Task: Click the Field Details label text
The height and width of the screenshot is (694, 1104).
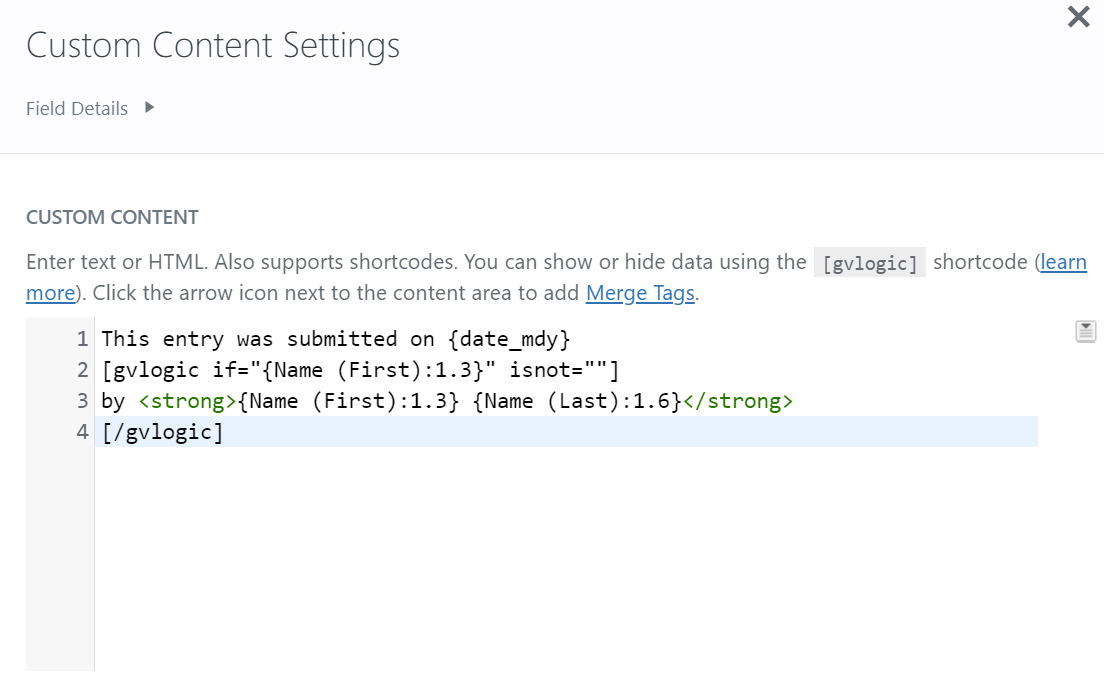Action: coord(77,108)
